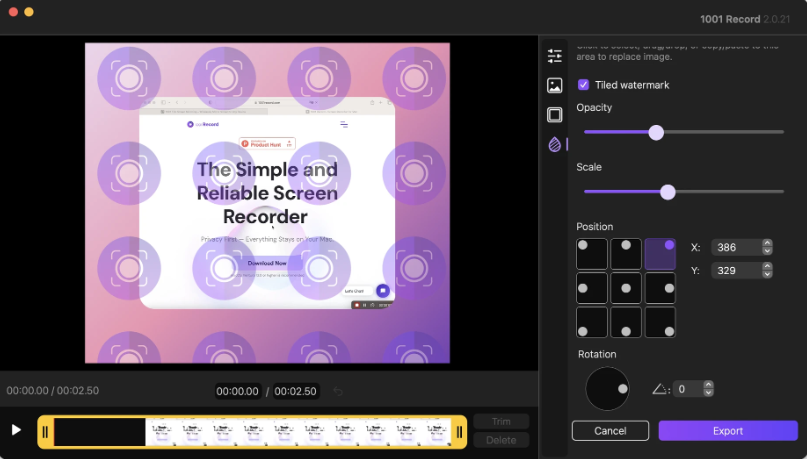
Task: Click the video preview canvas
Action: [267, 203]
